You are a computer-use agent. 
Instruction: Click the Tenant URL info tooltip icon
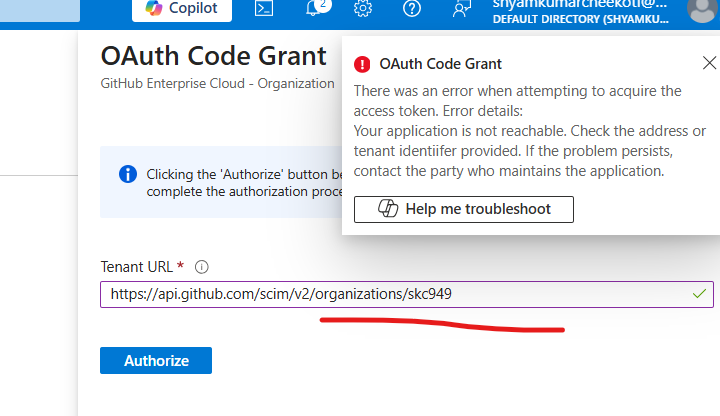point(202,267)
